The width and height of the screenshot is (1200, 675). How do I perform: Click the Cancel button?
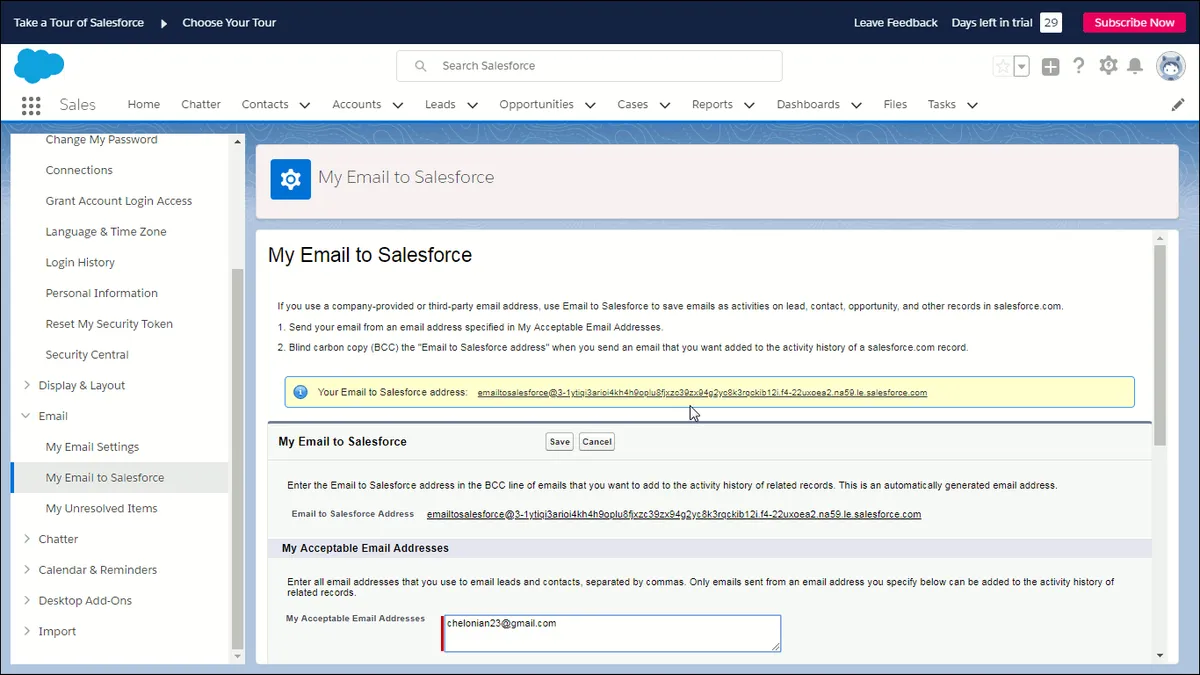597,441
